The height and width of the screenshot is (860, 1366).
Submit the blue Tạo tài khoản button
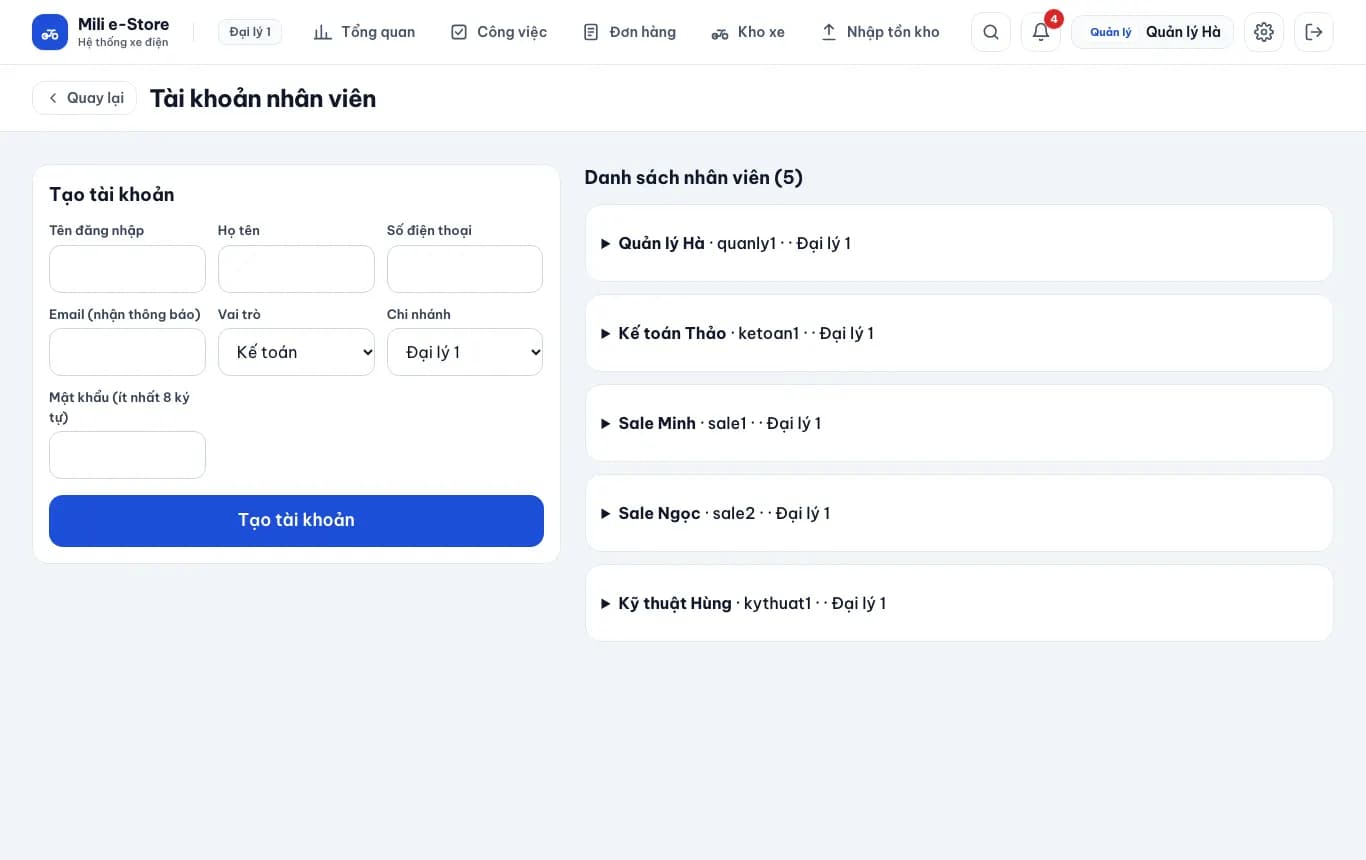tap(296, 521)
